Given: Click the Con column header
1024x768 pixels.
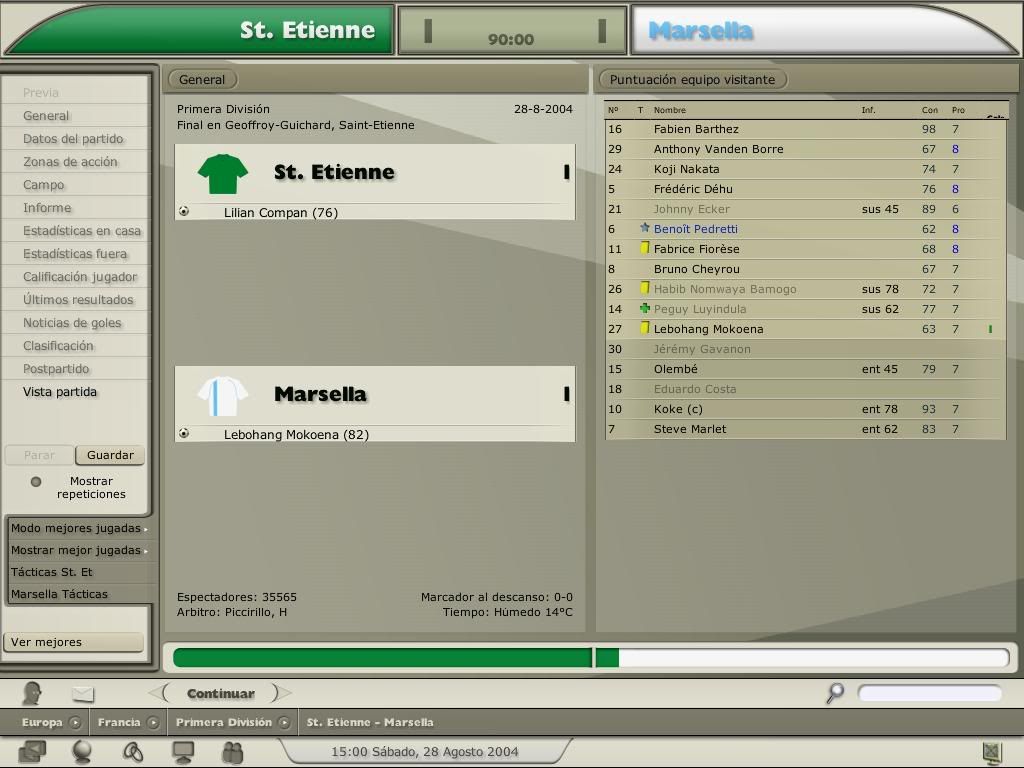Looking at the screenshot, I should (929, 110).
